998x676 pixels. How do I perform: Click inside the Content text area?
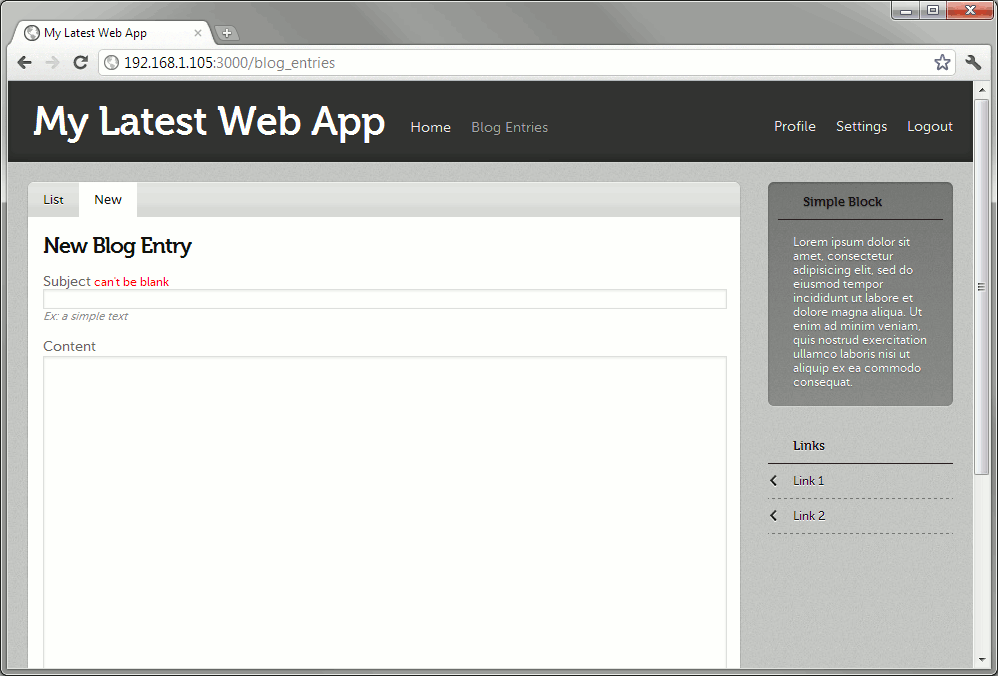(x=384, y=512)
